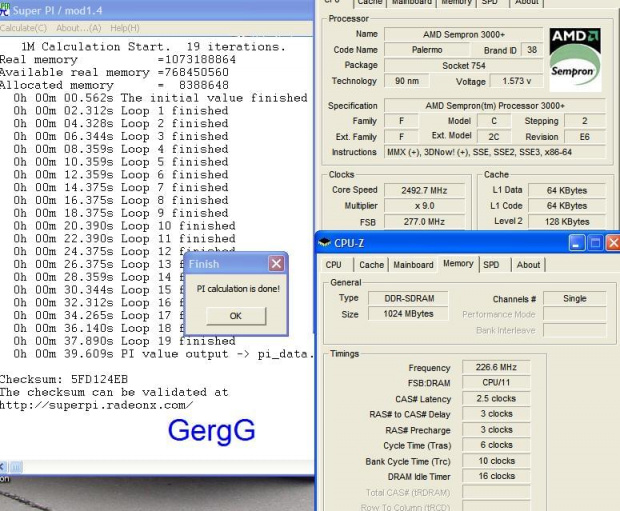Minimize the front CPU-Z window
This screenshot has height=511, width=620.
tap(577, 243)
